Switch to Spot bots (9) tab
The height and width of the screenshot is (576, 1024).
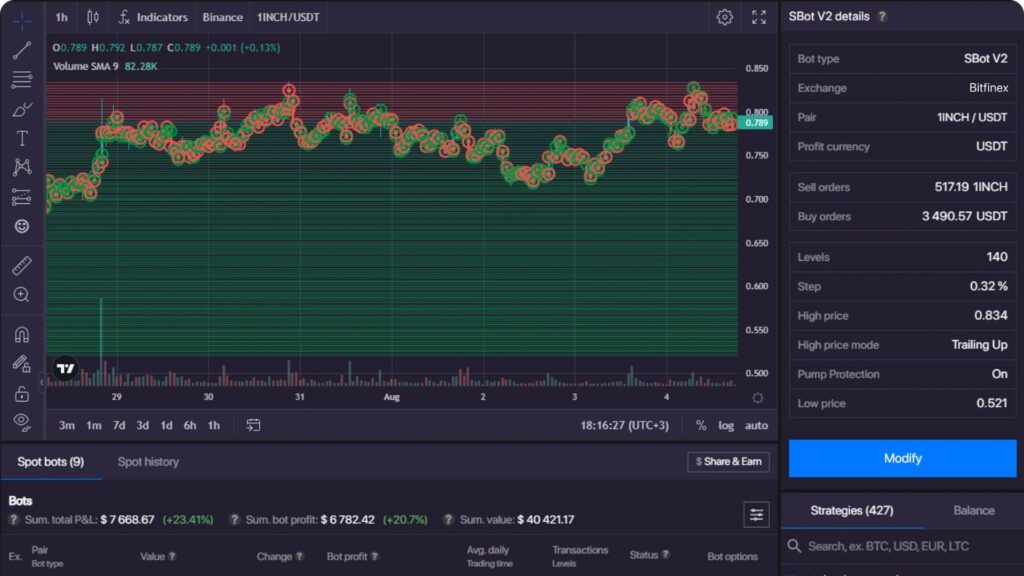[x=50, y=462]
